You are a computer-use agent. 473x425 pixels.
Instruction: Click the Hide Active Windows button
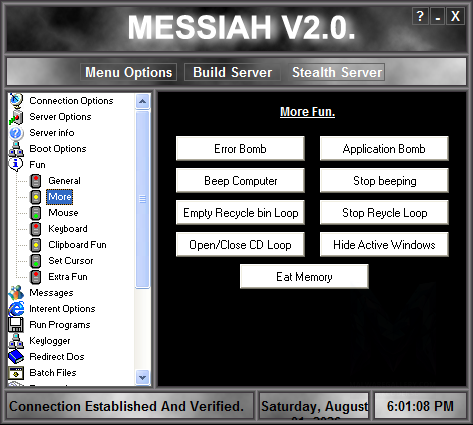[384, 245]
